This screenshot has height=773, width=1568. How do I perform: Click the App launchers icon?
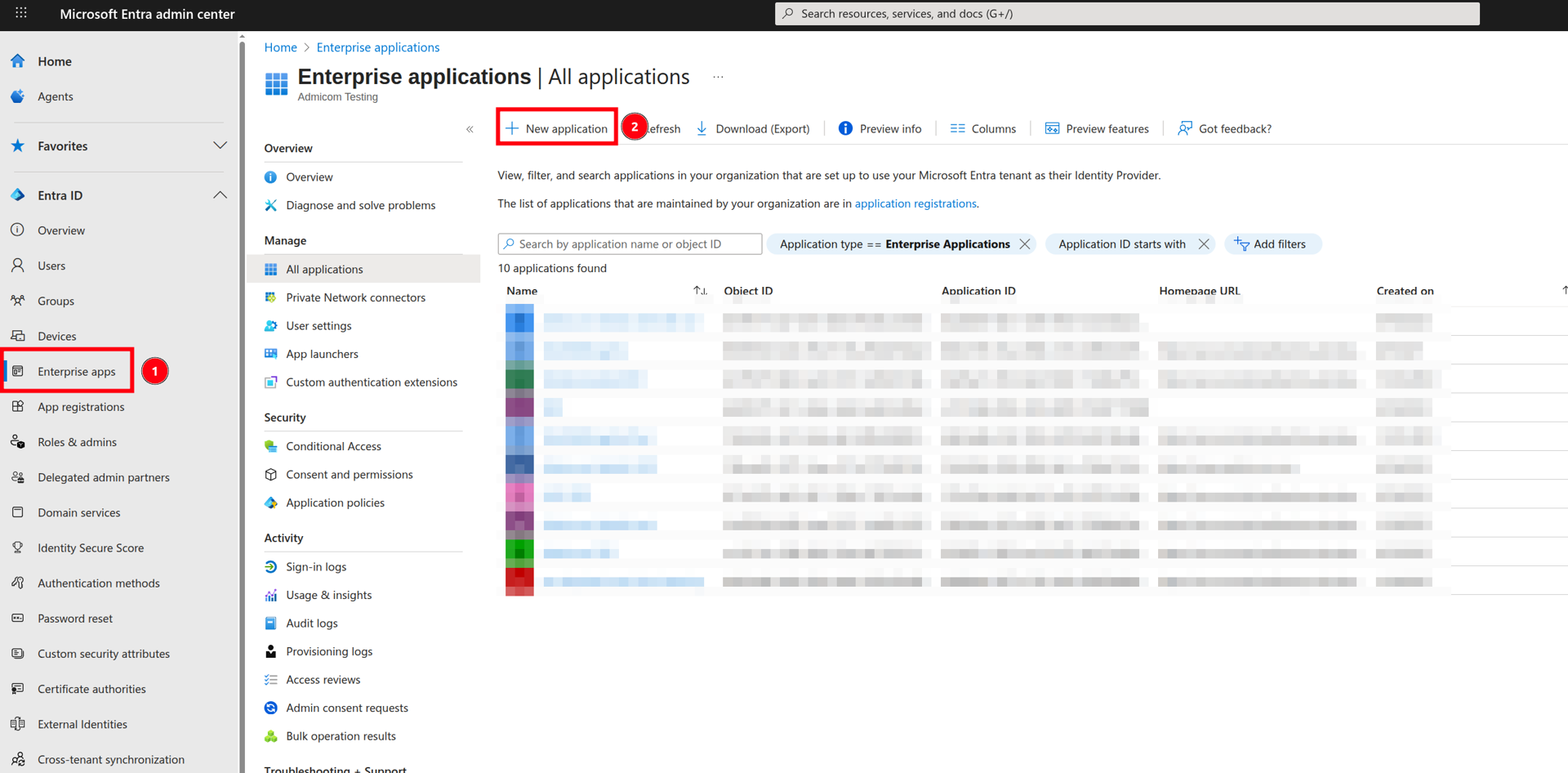pos(271,354)
